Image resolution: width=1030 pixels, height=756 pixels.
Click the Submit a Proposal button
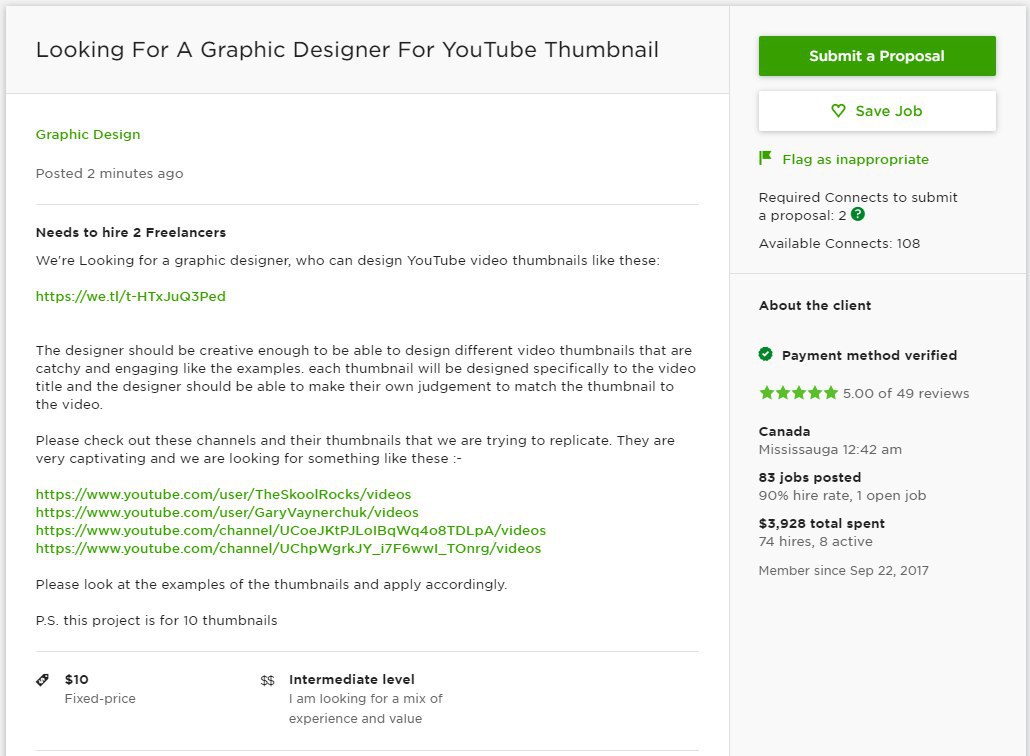tap(877, 56)
